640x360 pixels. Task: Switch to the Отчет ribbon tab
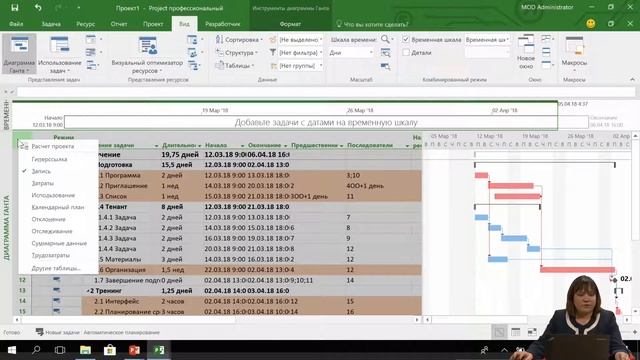[119, 24]
